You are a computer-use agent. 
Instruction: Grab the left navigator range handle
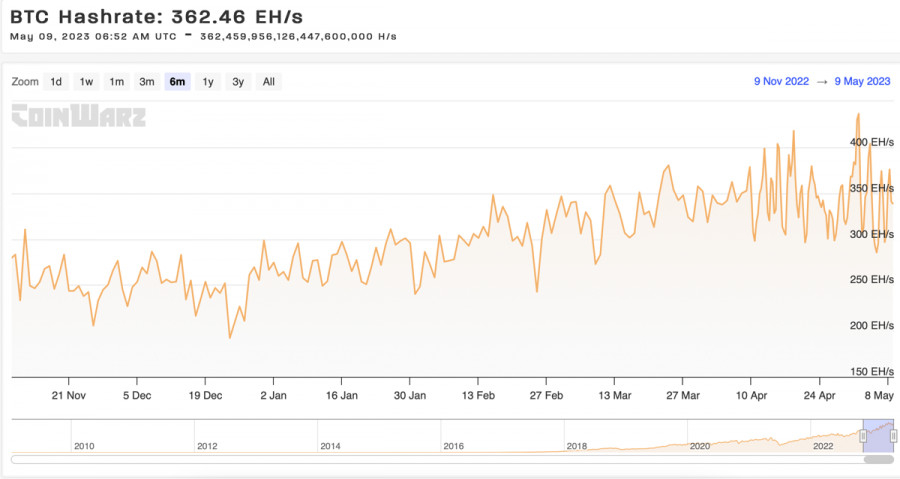click(863, 437)
